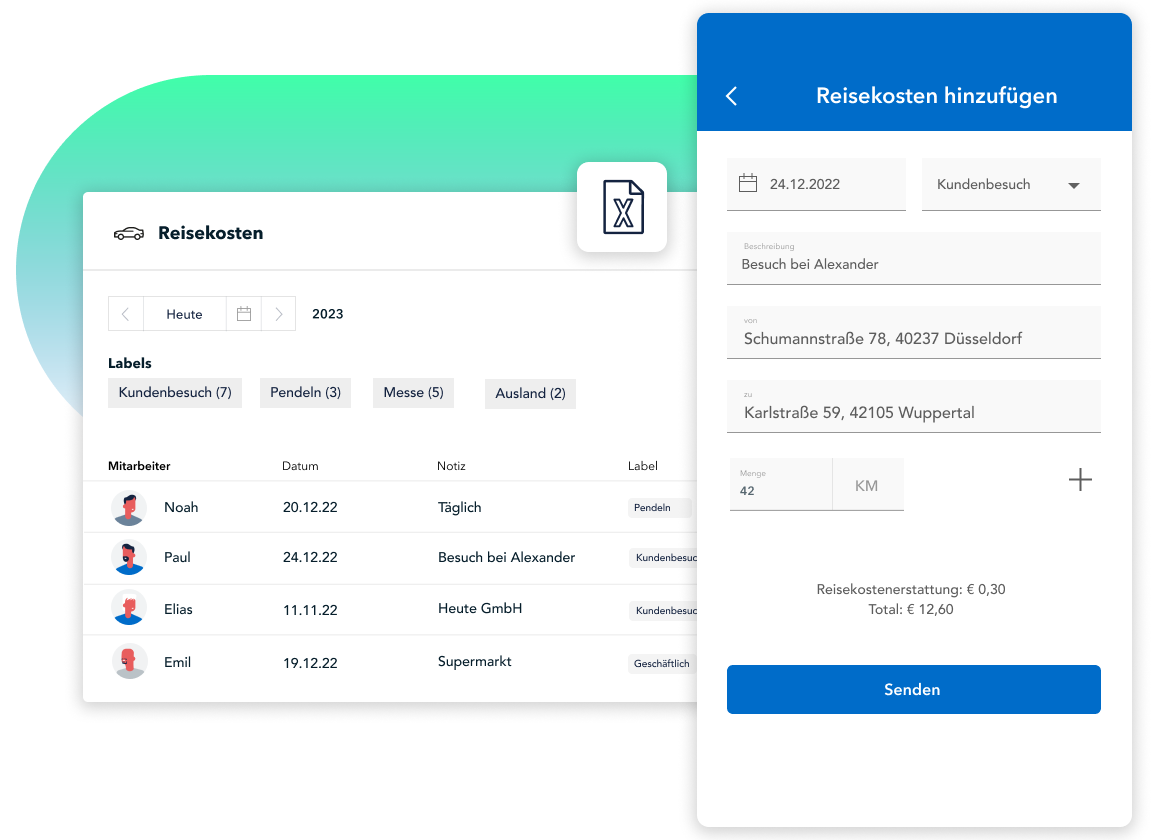Toggle the Pendeln (3) label filter
Screen dimensions: 1155x840
(305, 393)
